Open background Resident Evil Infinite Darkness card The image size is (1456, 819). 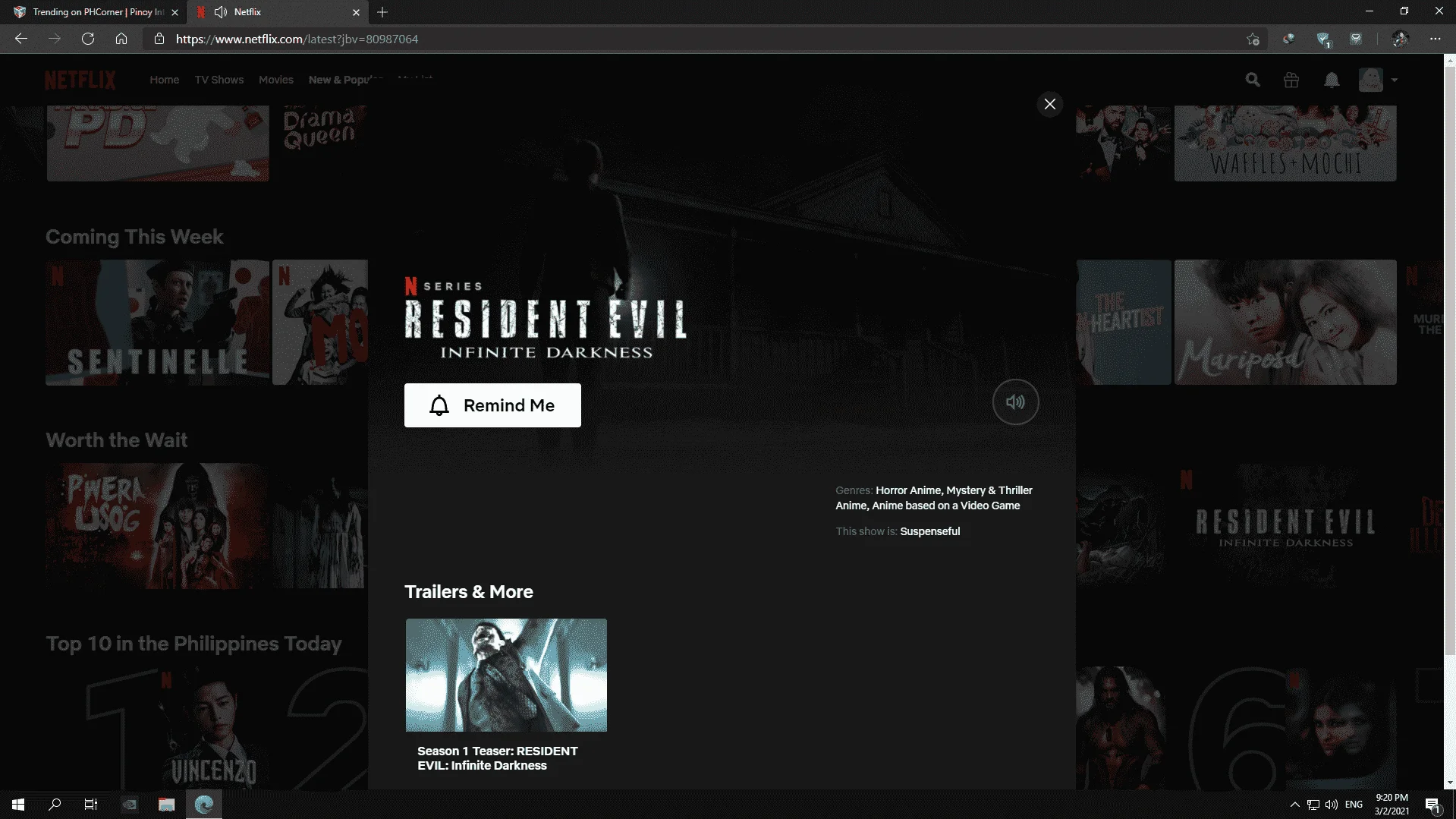click(x=1285, y=526)
